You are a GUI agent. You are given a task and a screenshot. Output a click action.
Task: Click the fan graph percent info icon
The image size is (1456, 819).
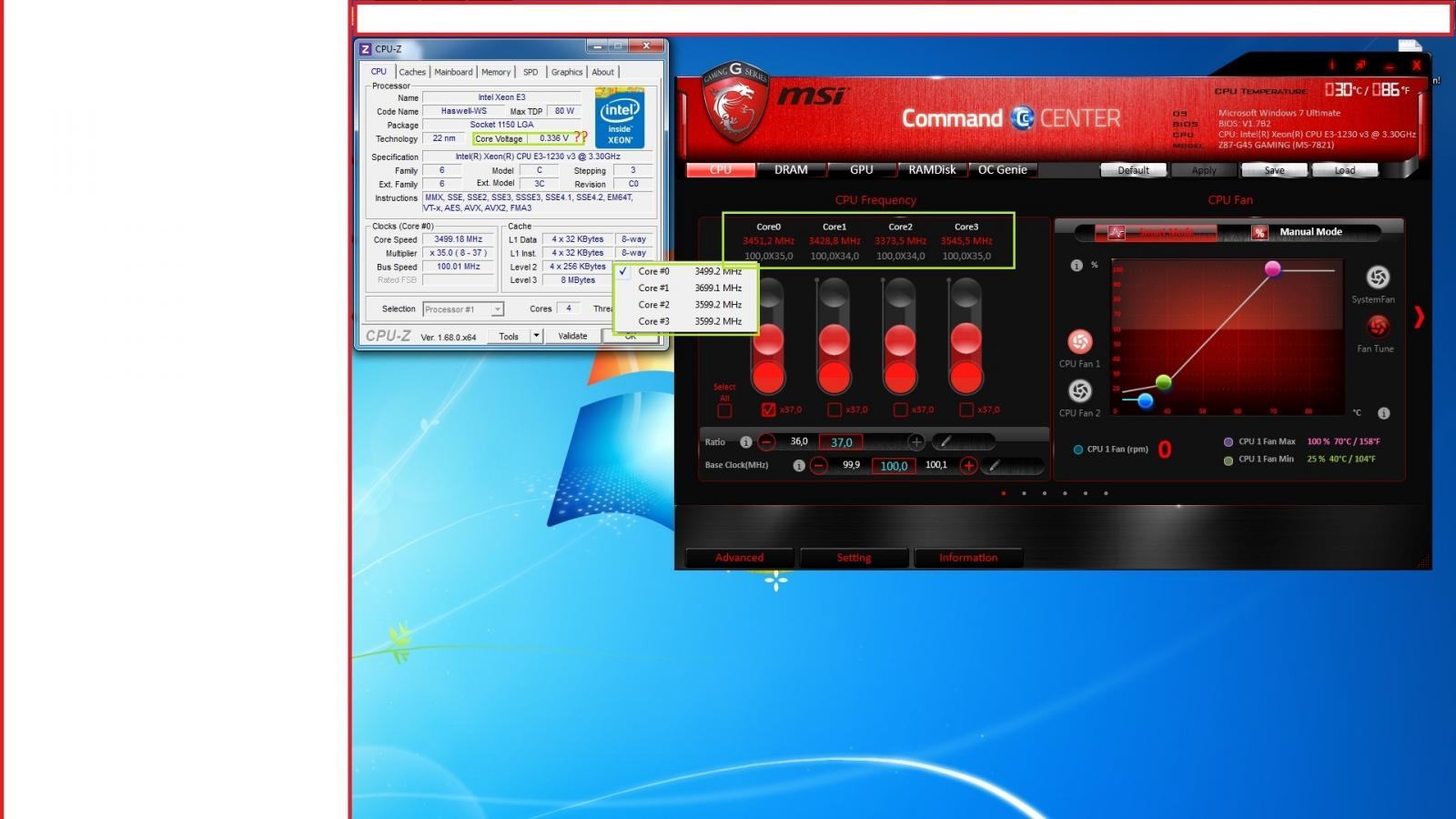[x=1077, y=266]
